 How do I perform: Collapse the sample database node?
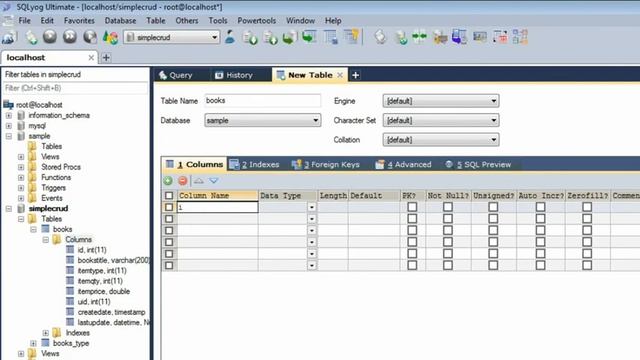[x=9, y=136]
